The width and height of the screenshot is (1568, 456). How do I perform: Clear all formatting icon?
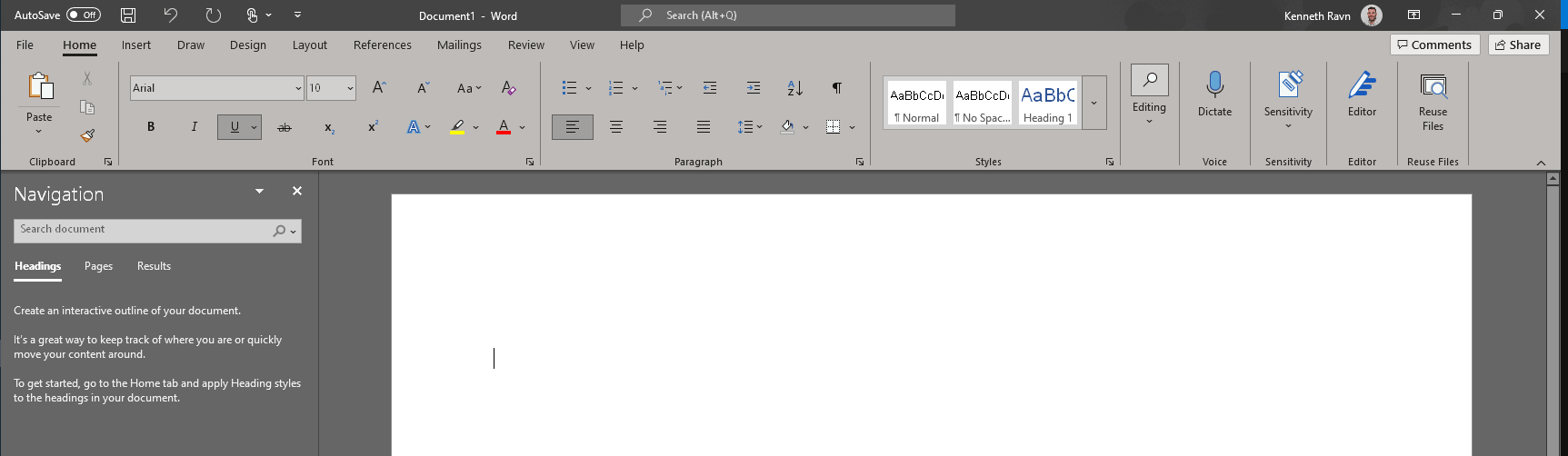[508, 87]
